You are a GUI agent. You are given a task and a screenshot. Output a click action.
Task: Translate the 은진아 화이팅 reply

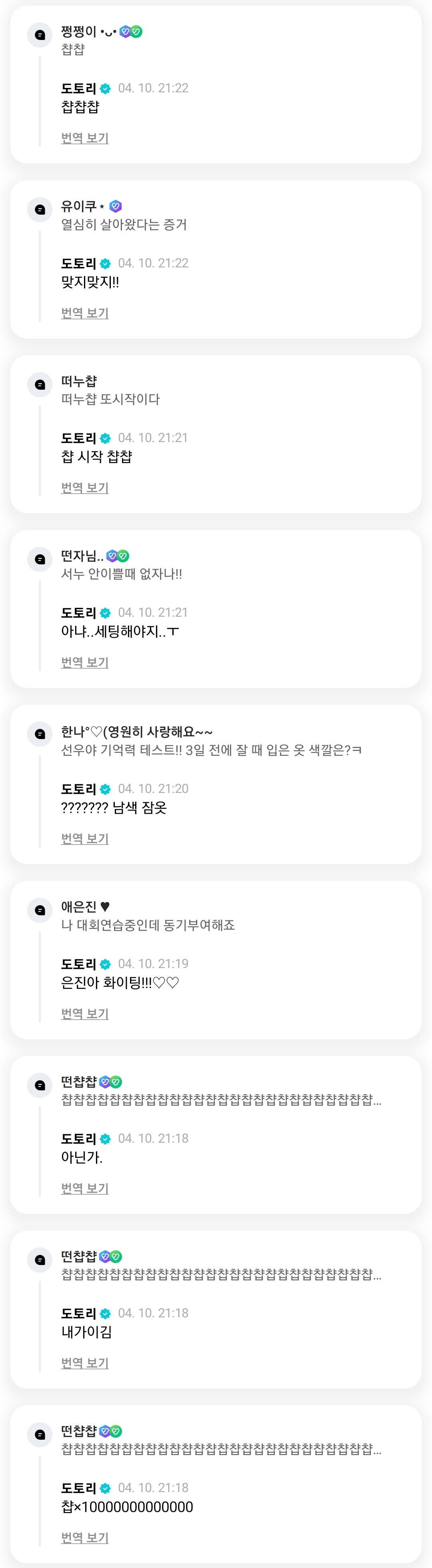pos(85,1014)
